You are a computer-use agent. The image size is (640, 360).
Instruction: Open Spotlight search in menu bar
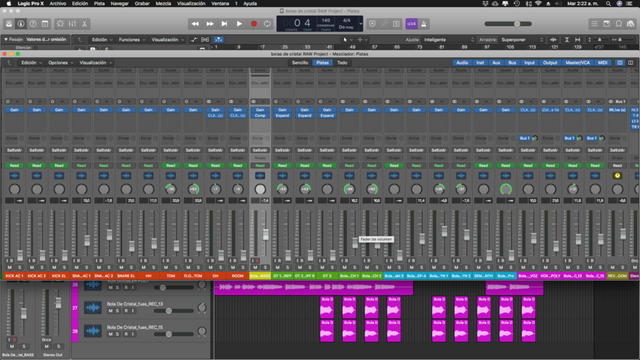click(608, 3)
